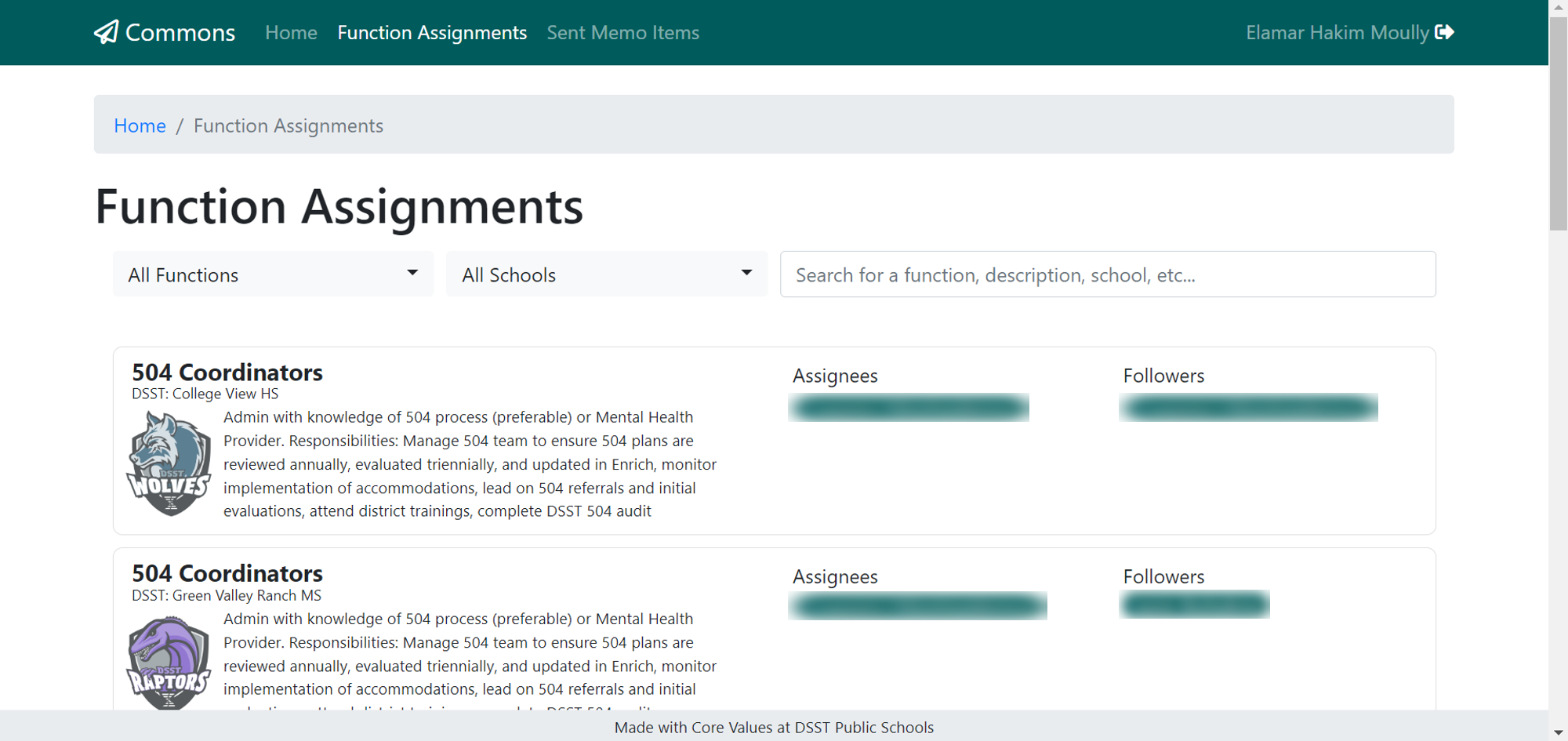
Task: Navigate to Home in the top menu
Action: (291, 32)
